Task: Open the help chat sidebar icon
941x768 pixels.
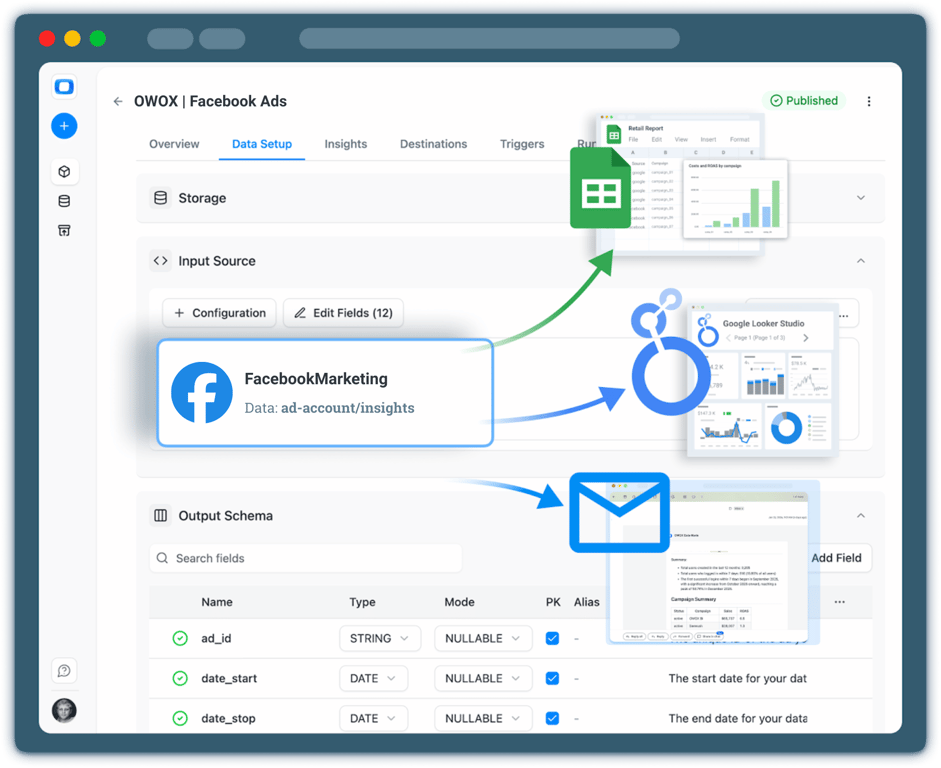Action: tap(64, 670)
